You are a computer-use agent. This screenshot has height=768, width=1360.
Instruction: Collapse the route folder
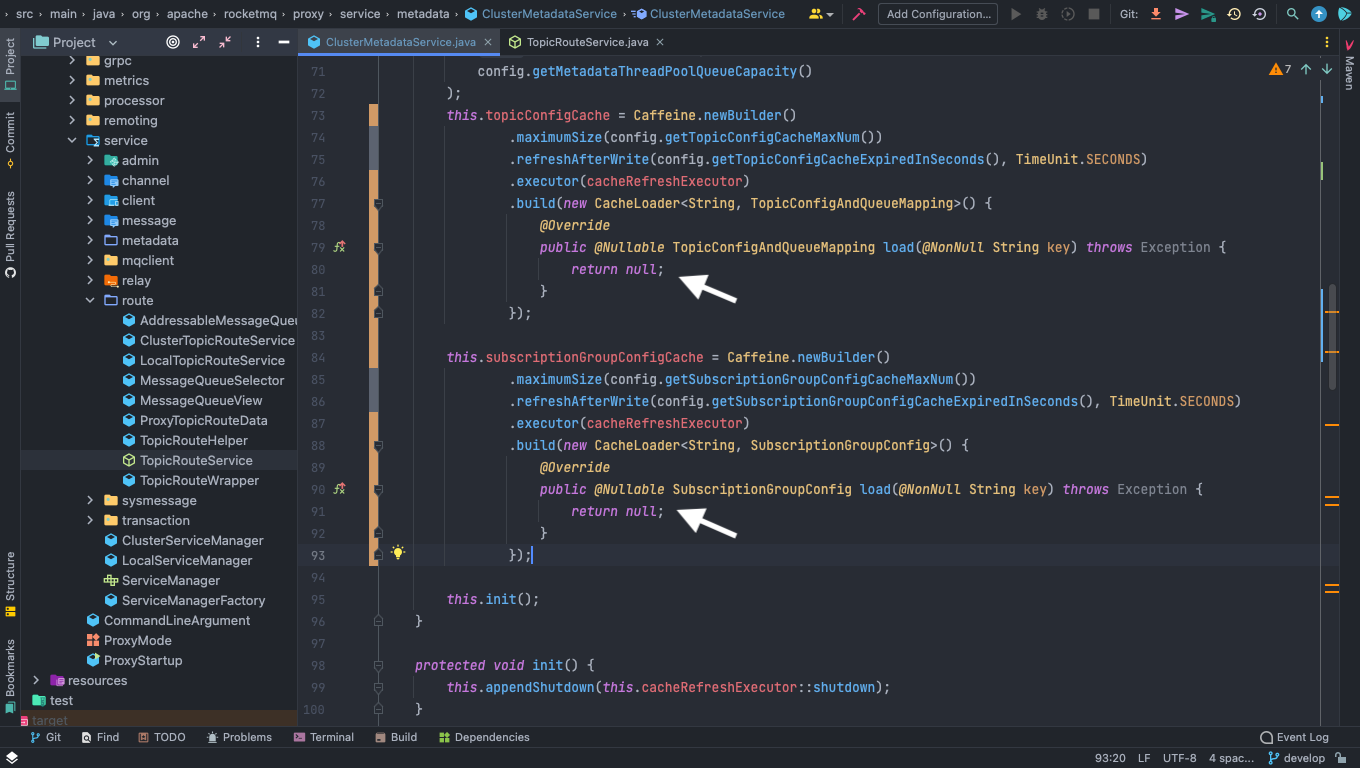coord(89,300)
